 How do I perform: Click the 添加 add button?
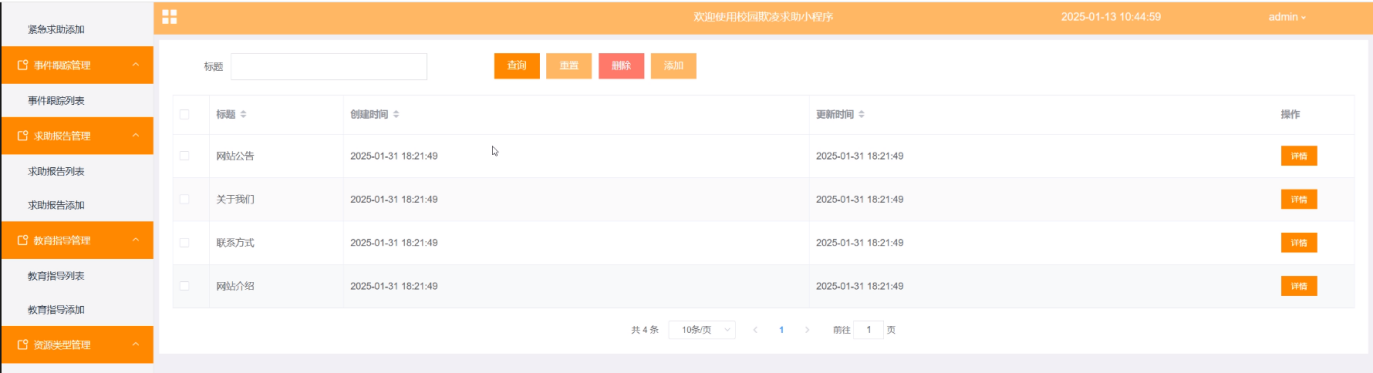point(673,66)
